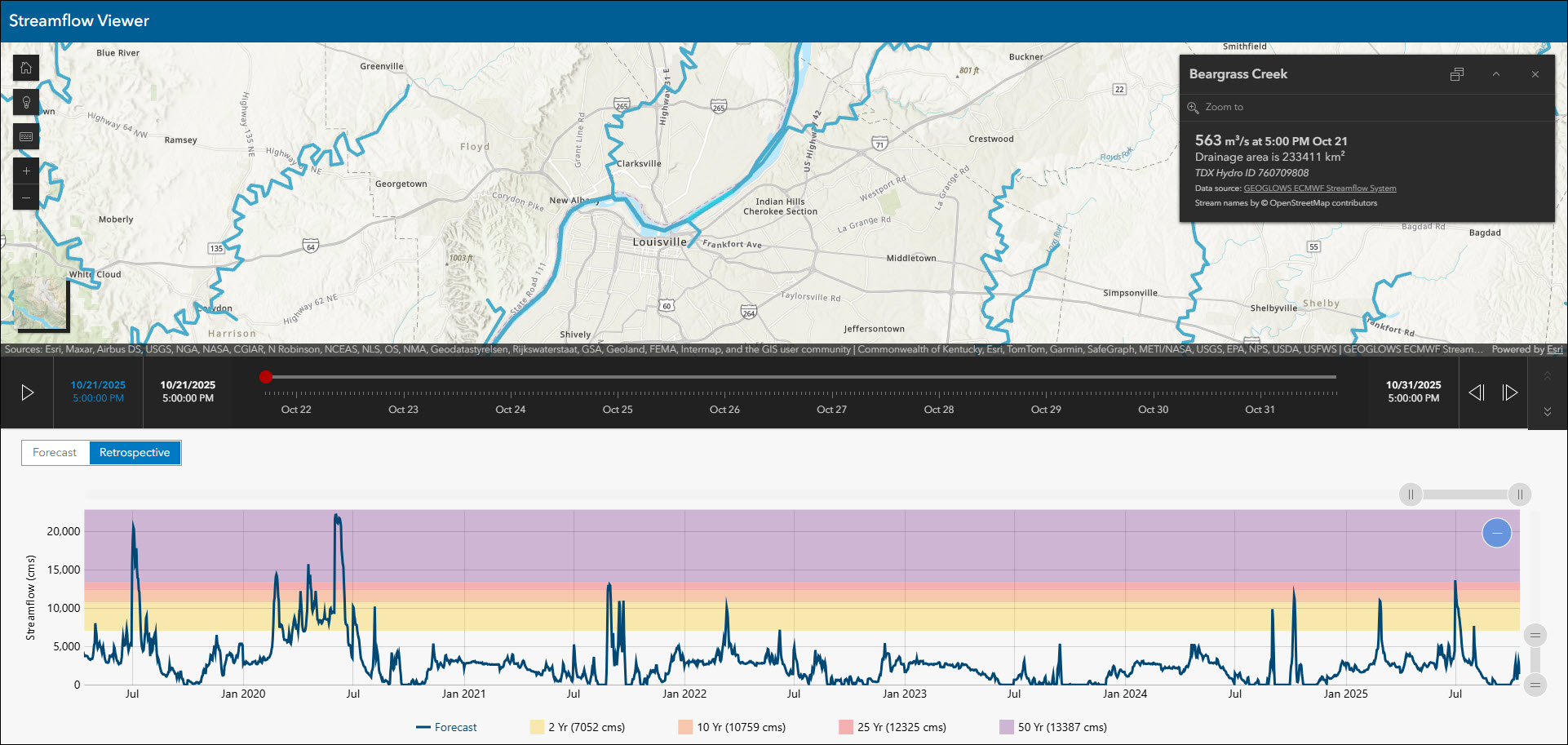
Task: Open the keyboard-style icon on the map toolbar
Action: (26, 136)
